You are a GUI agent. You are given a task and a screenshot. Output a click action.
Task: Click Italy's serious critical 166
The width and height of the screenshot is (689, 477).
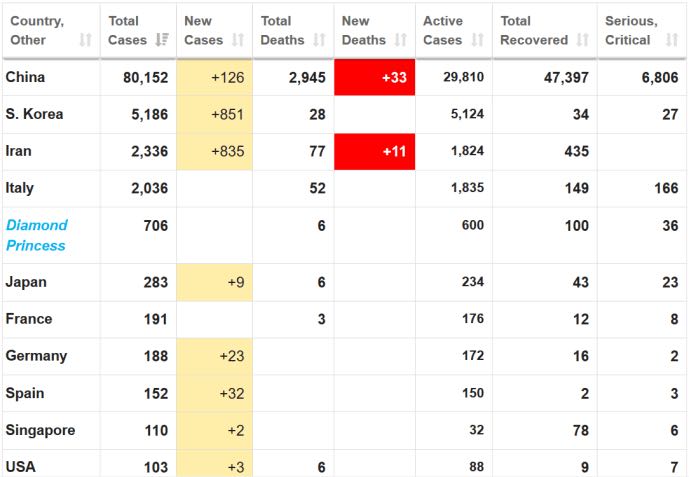666,188
